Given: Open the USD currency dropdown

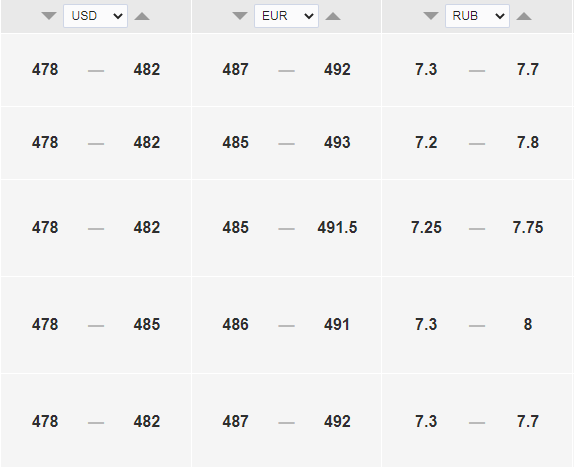Looking at the screenshot, I should coord(96,16).
